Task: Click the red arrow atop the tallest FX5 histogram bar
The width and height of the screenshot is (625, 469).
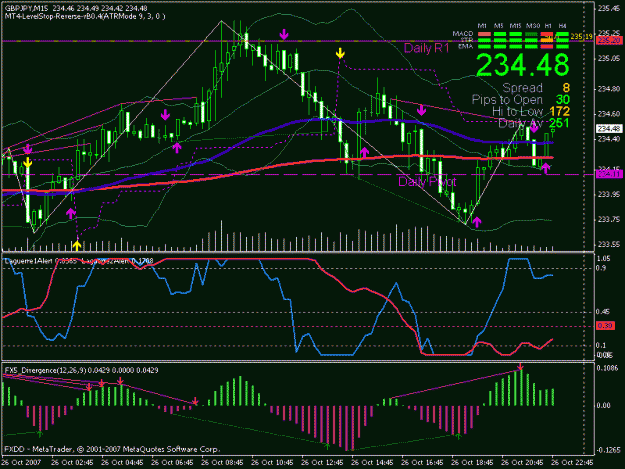Action: pyautogui.click(x=520, y=367)
